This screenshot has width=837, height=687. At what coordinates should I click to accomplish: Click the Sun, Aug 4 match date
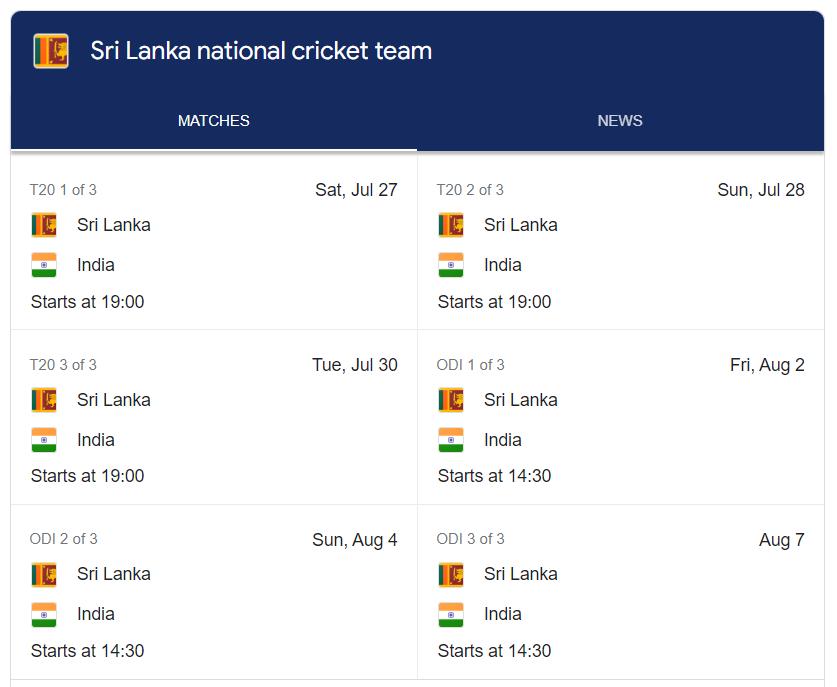point(355,540)
